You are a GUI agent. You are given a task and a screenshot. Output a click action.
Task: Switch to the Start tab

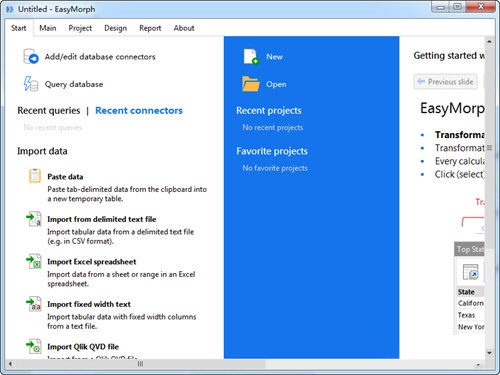tap(19, 28)
